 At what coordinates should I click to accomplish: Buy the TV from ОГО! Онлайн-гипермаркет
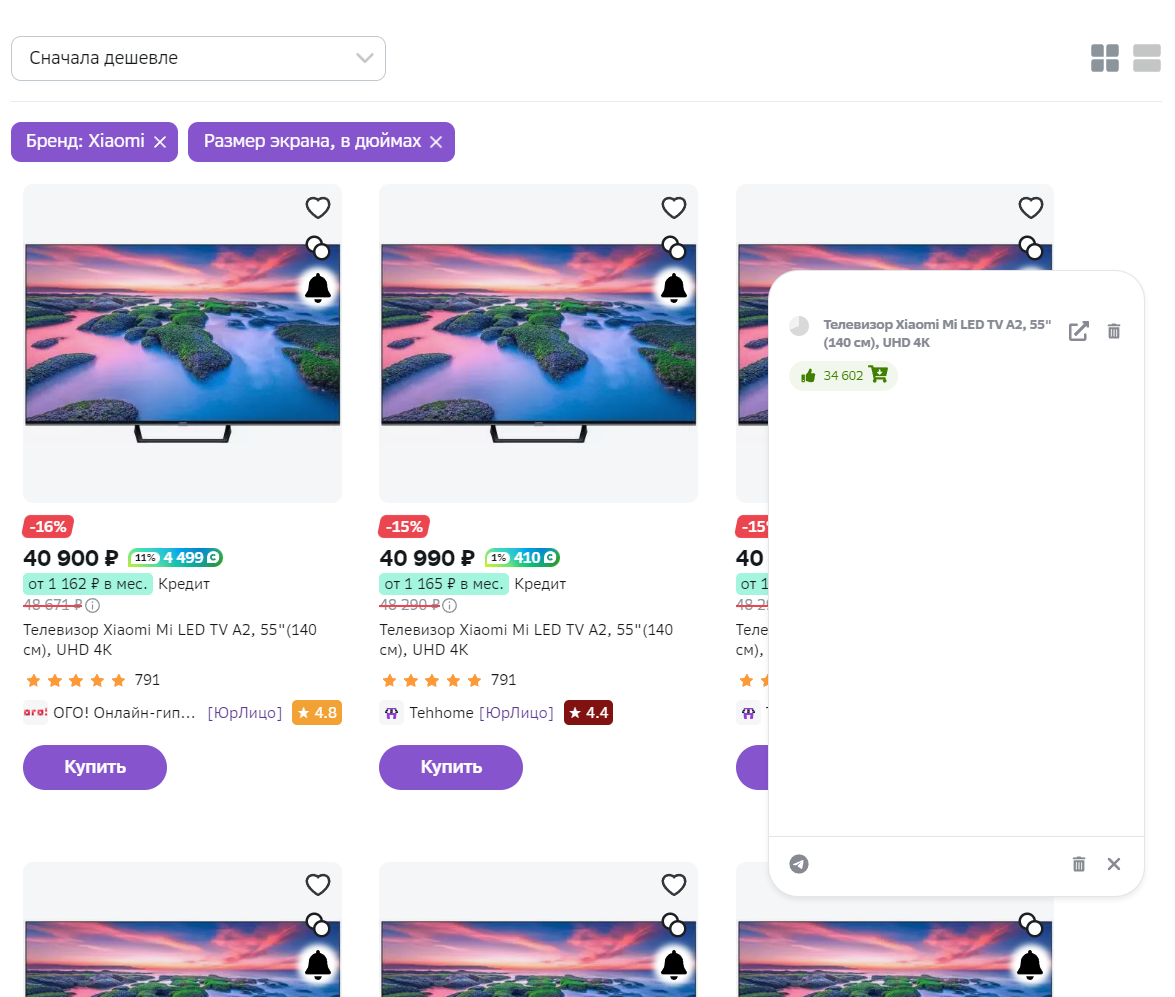coord(94,767)
